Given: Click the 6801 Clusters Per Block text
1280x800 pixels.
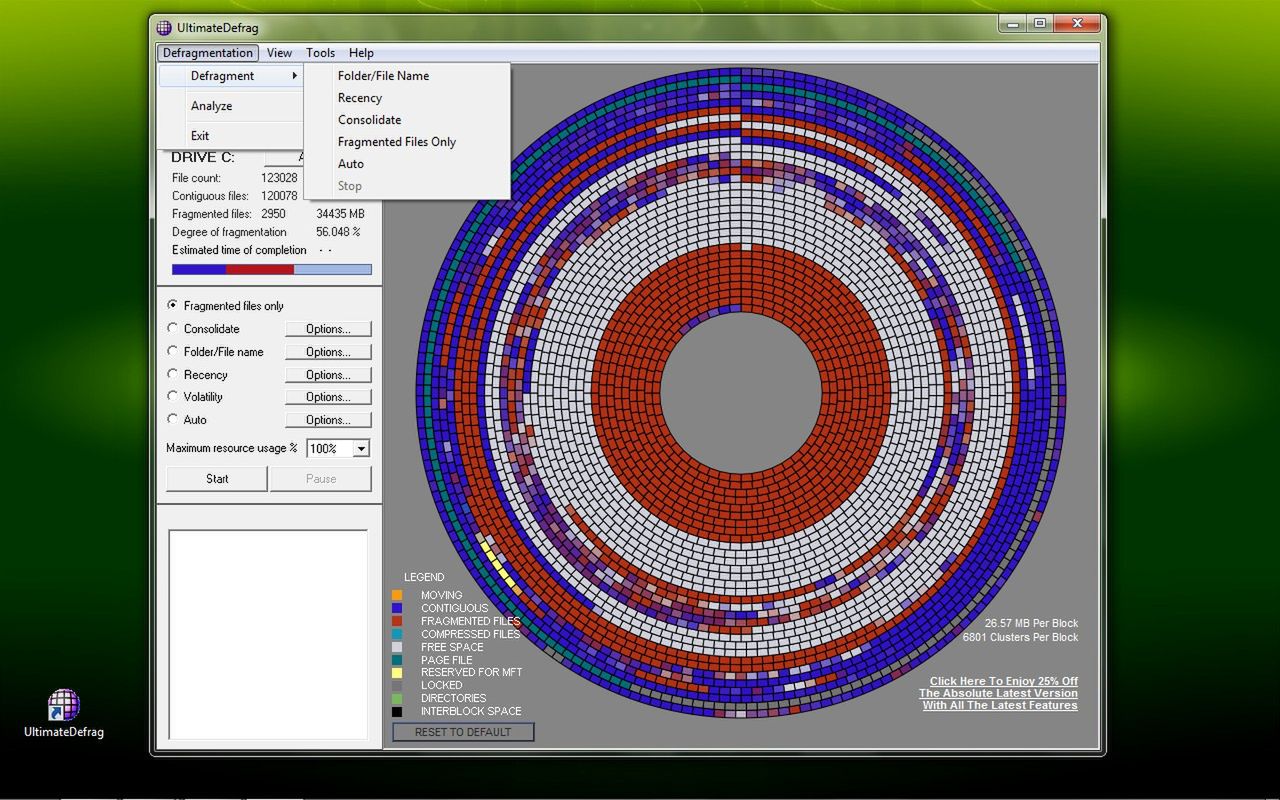Looking at the screenshot, I should click(x=1020, y=637).
